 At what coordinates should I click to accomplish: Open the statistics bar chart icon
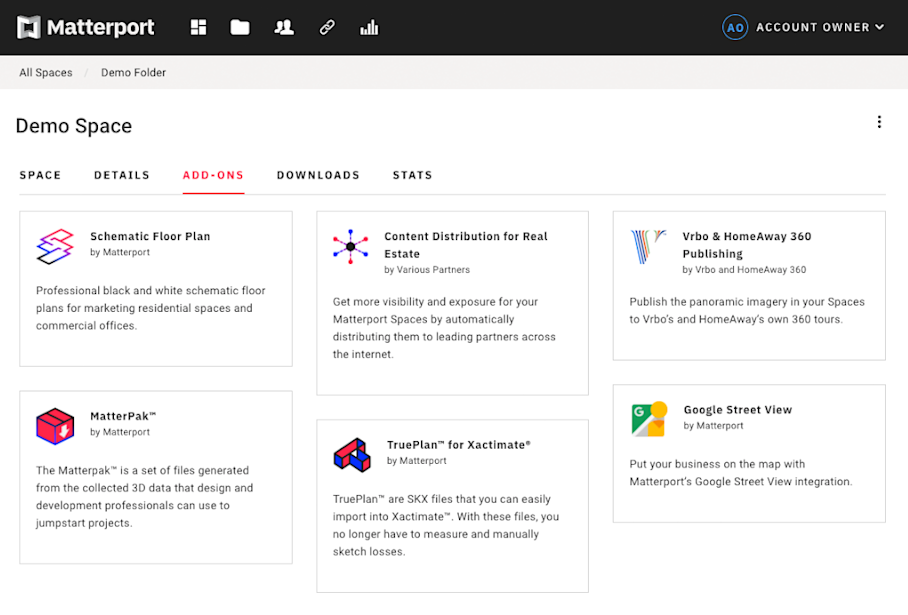point(369,27)
